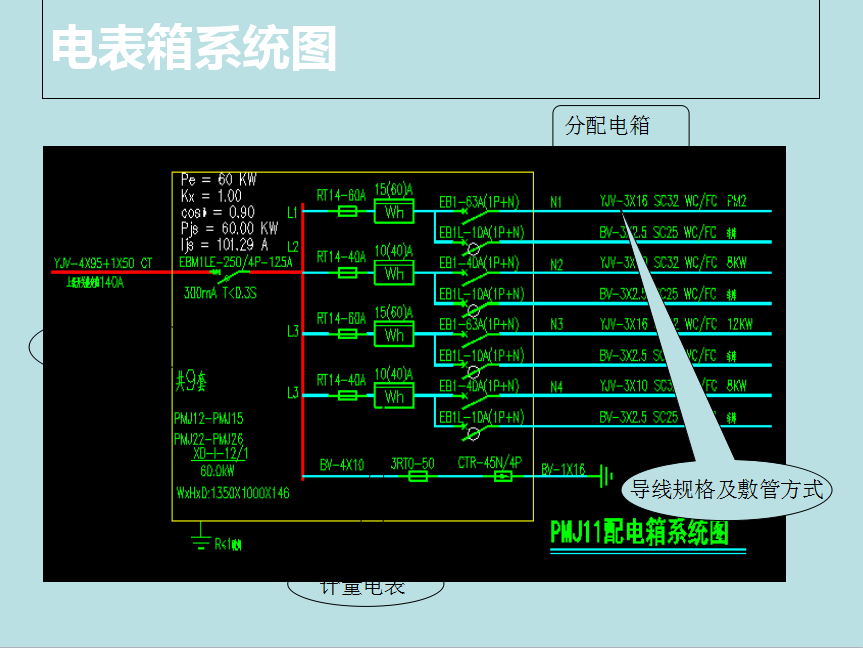Viewport: 863px width, 648px height.
Task: Click the slide title 电表箱系统图
Action: click(194, 48)
